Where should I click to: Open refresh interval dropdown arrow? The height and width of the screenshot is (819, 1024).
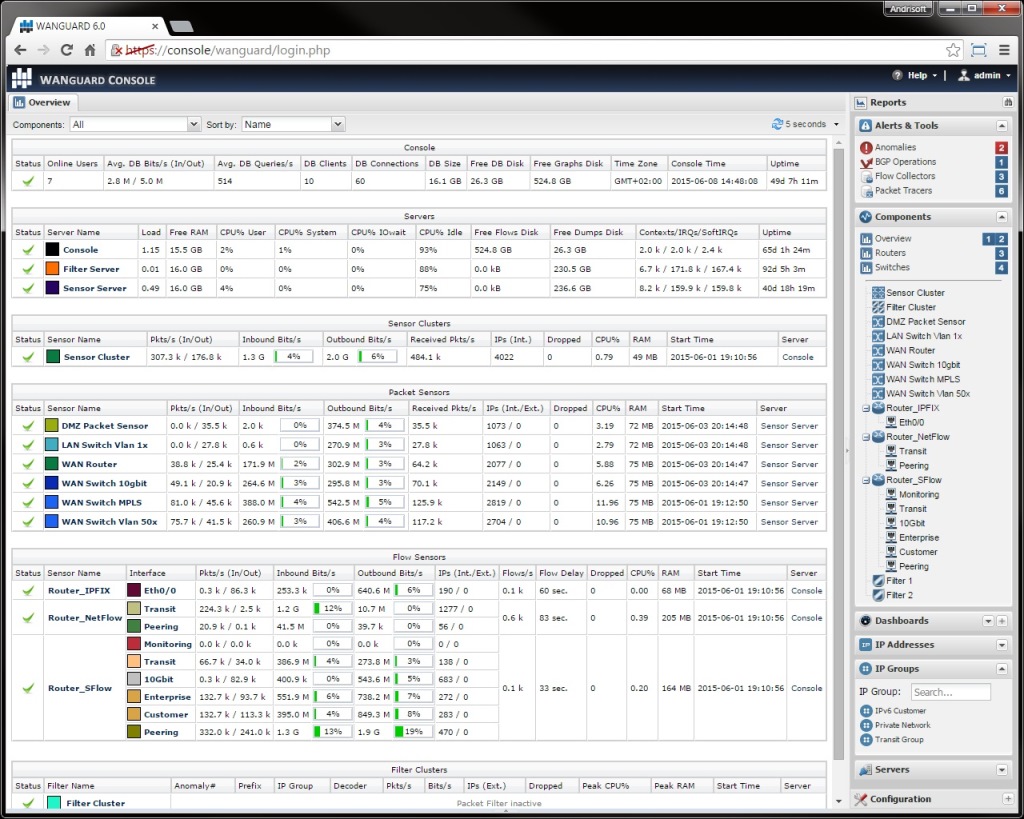tap(836, 124)
